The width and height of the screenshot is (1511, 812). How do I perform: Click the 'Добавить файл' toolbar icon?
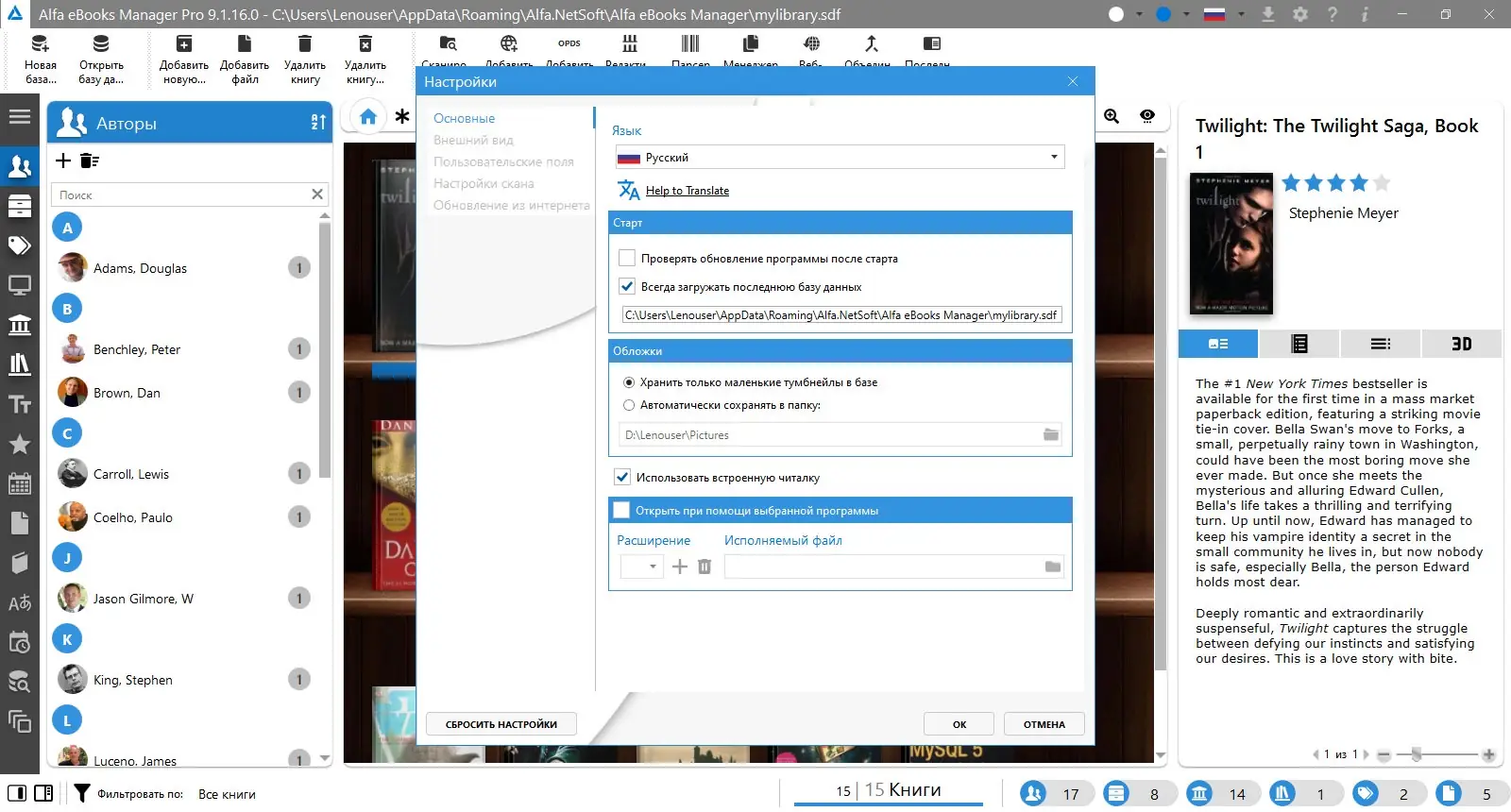245,59
